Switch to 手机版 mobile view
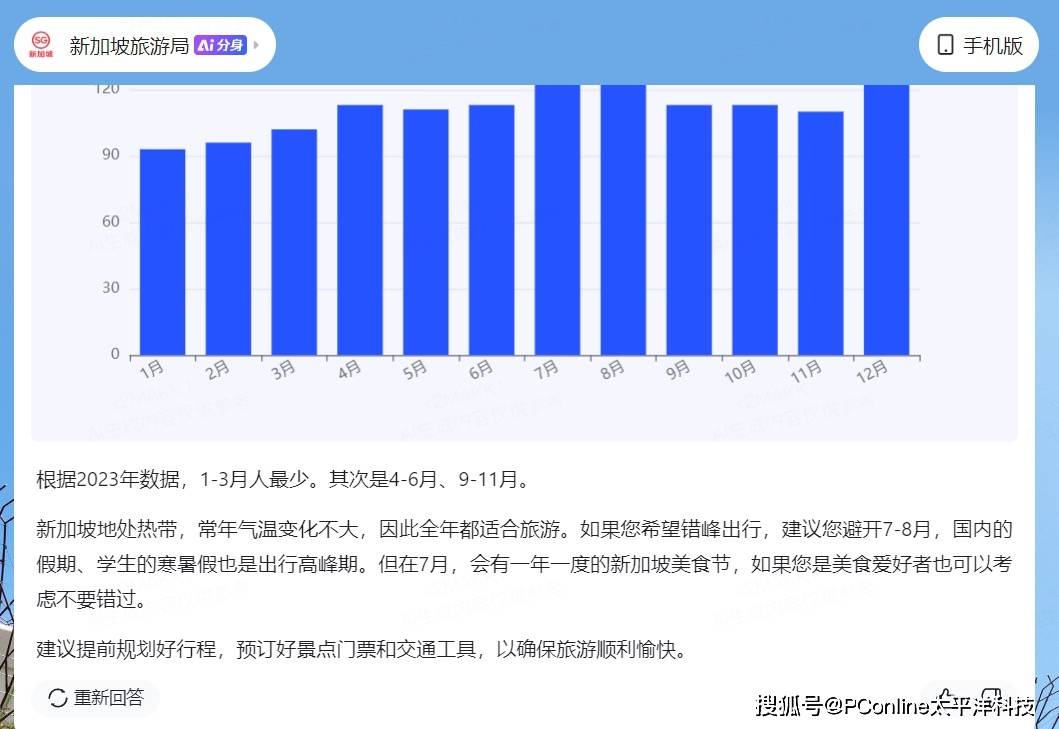This screenshot has height=729, width=1059. click(979, 45)
